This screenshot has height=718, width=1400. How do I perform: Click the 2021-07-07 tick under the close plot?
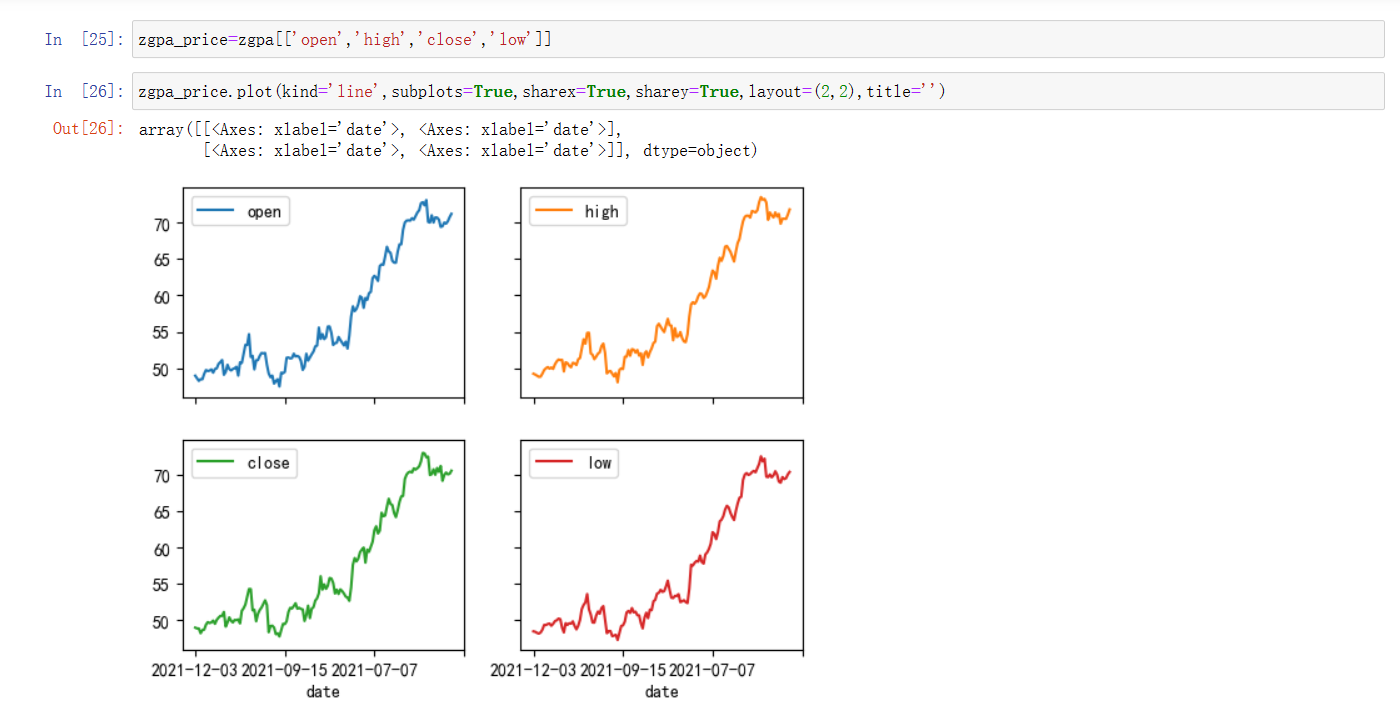point(374,671)
